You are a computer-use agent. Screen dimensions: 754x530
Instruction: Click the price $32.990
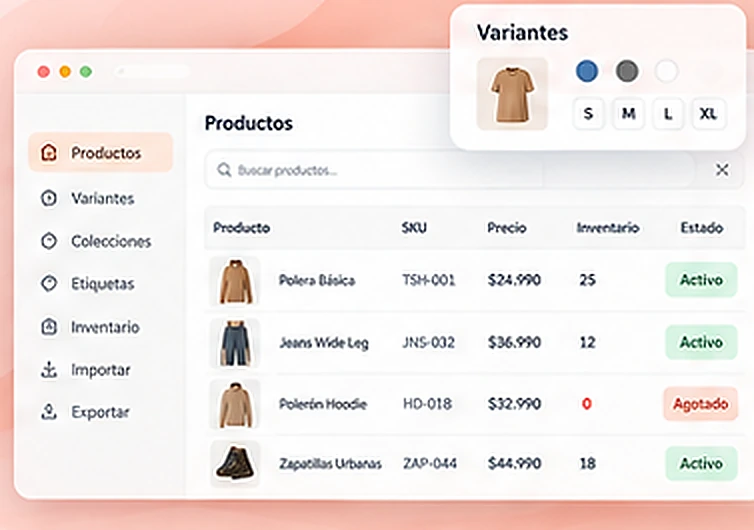tap(514, 404)
